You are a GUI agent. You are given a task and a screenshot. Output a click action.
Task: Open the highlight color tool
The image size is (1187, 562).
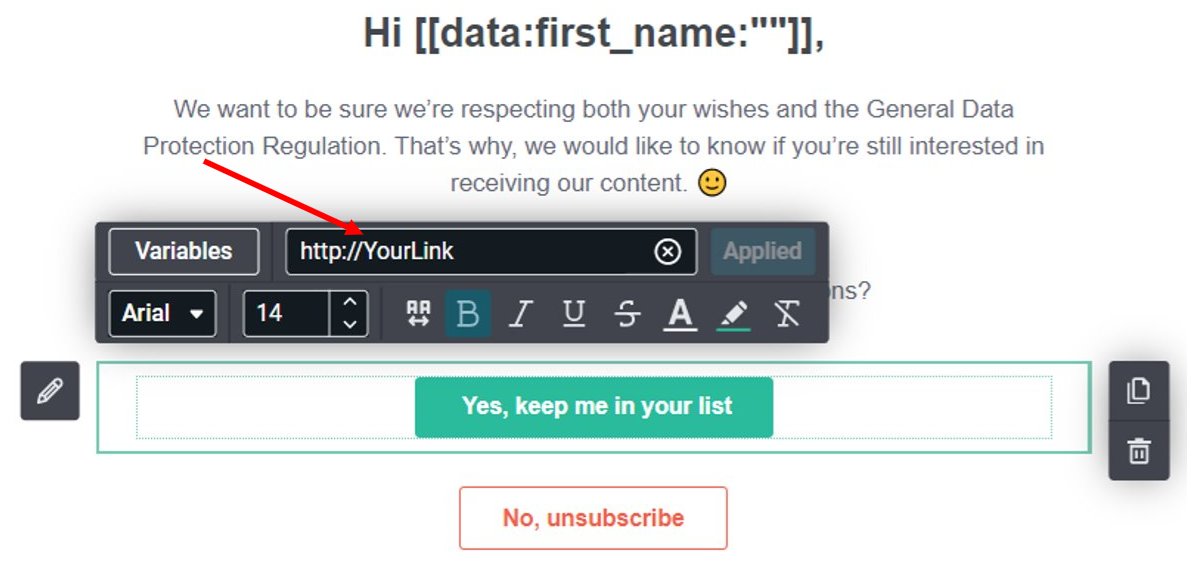click(734, 313)
